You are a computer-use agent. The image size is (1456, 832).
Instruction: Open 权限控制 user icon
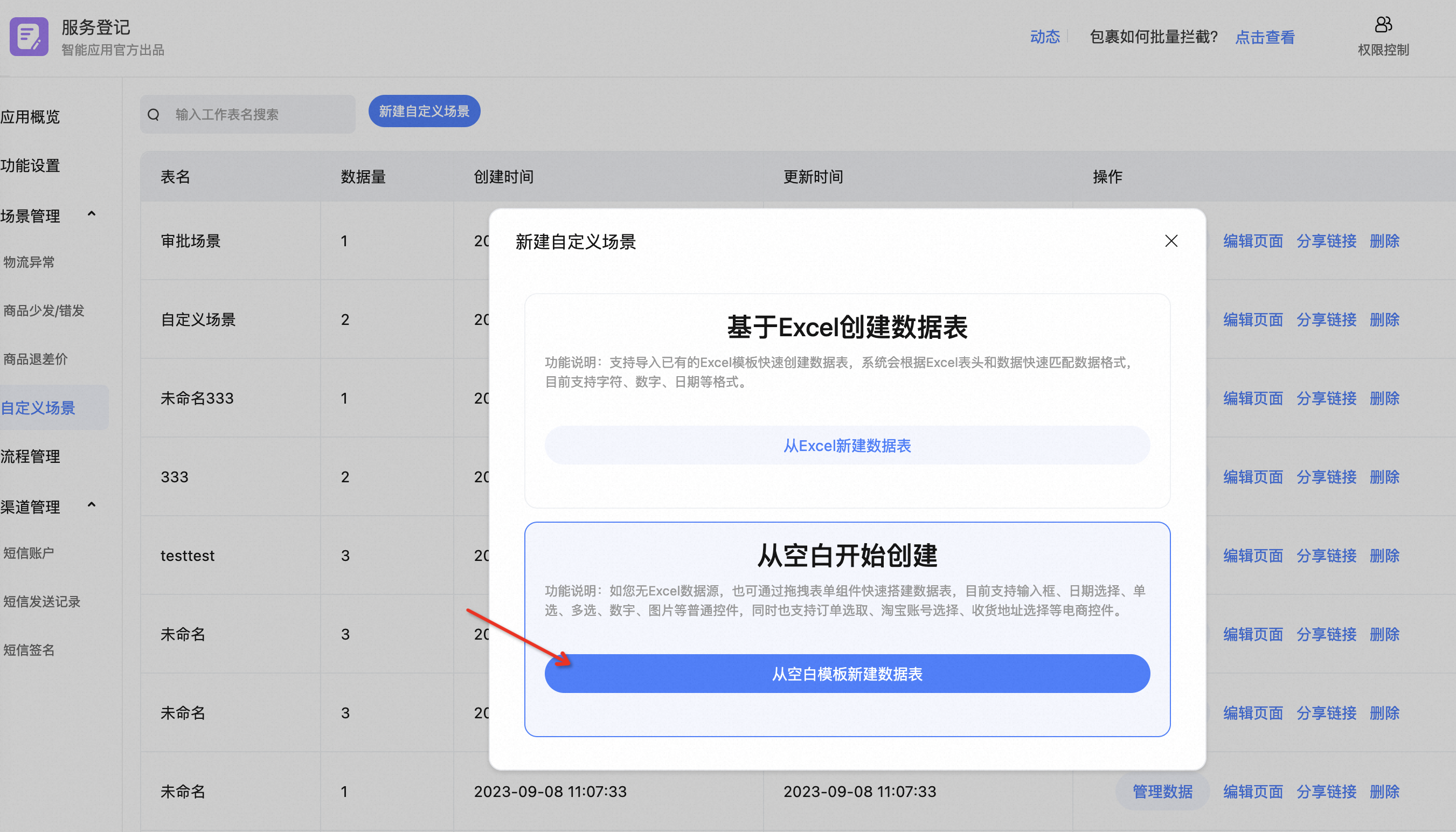point(1383,25)
